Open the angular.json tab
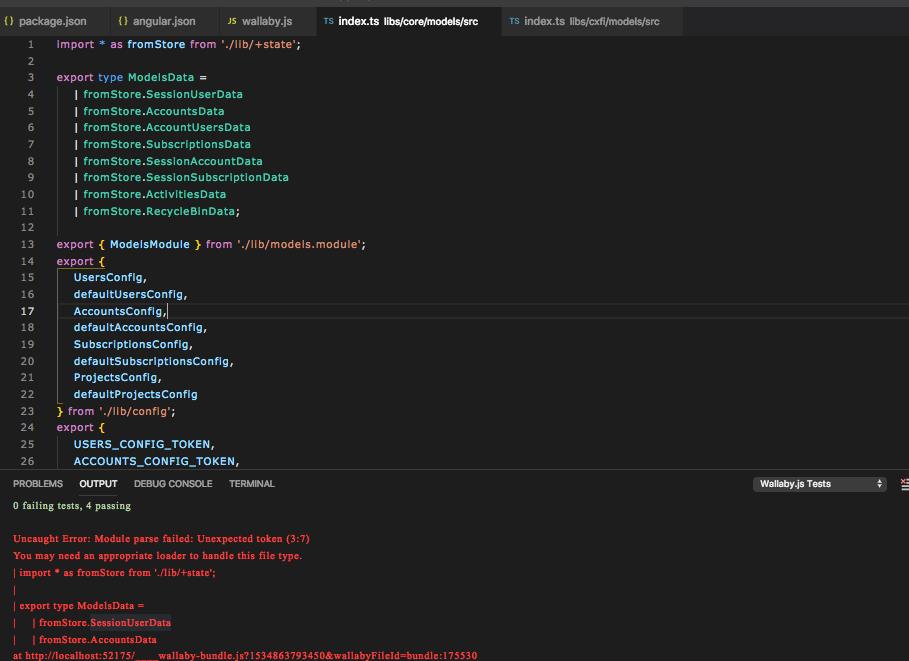This screenshot has width=909, height=661. click(165, 19)
